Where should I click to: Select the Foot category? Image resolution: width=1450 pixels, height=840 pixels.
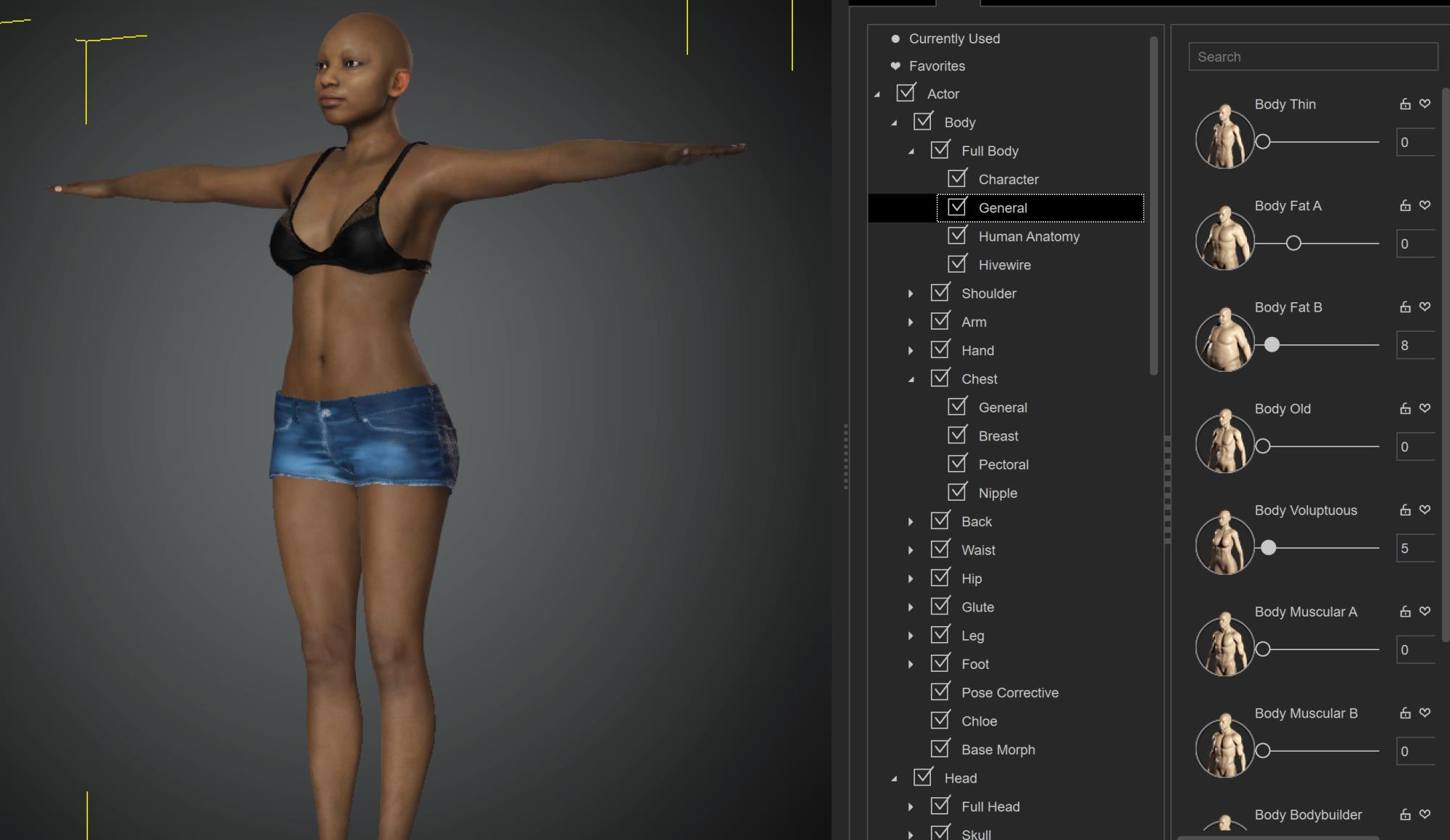click(975, 664)
